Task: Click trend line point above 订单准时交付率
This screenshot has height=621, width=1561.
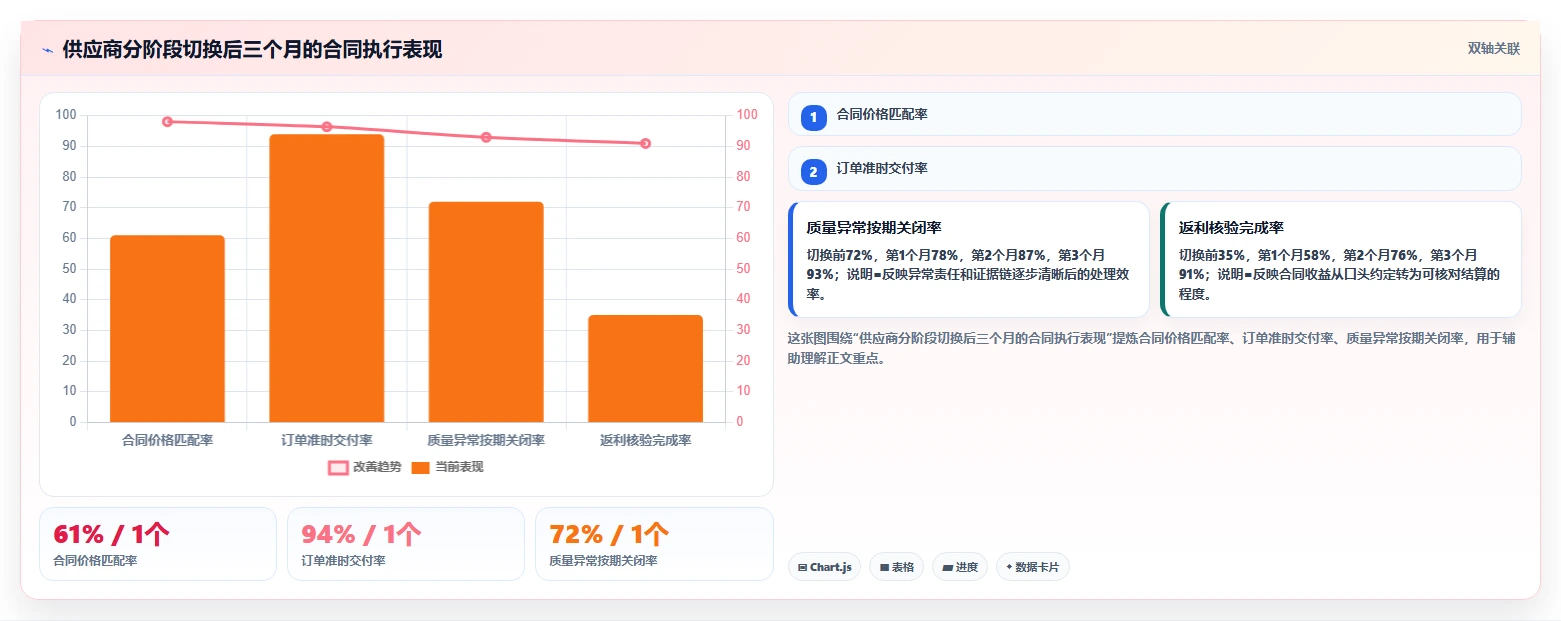Action: click(327, 127)
